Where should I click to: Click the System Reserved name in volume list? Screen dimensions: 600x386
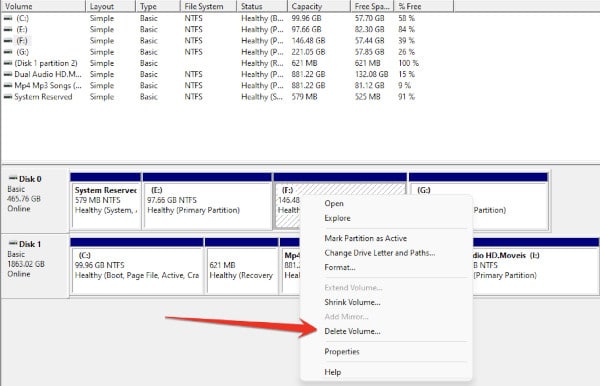(43, 96)
